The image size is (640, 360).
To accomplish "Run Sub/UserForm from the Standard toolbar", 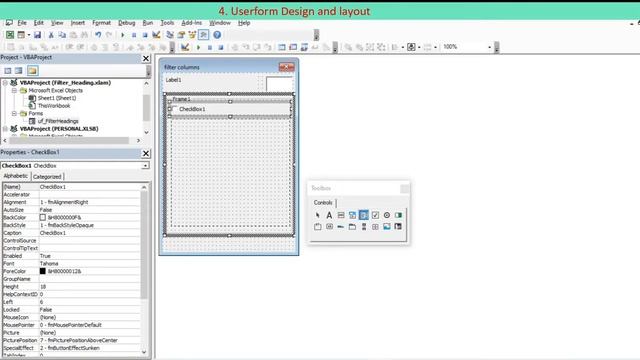I will [122, 35].
